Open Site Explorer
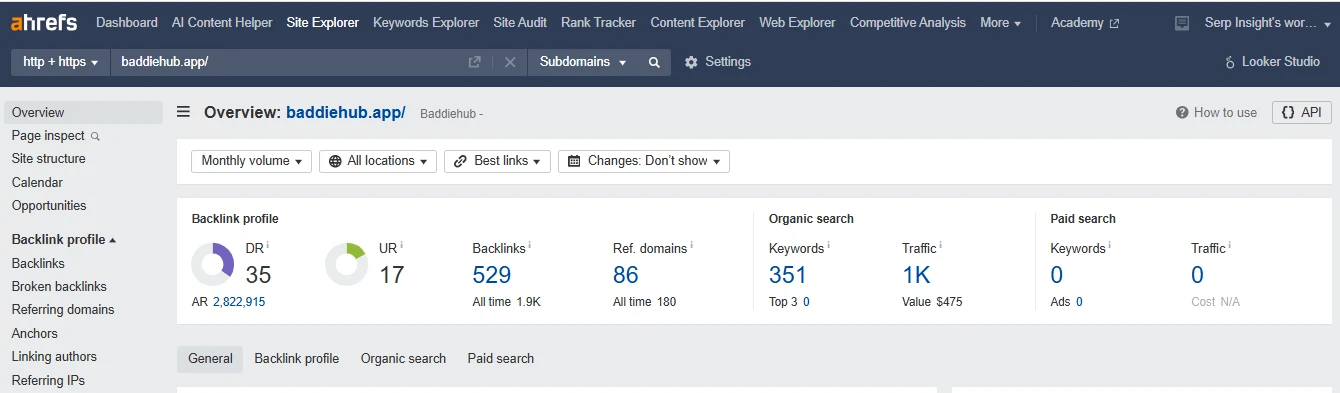This screenshot has width=1340, height=393. coord(322,22)
